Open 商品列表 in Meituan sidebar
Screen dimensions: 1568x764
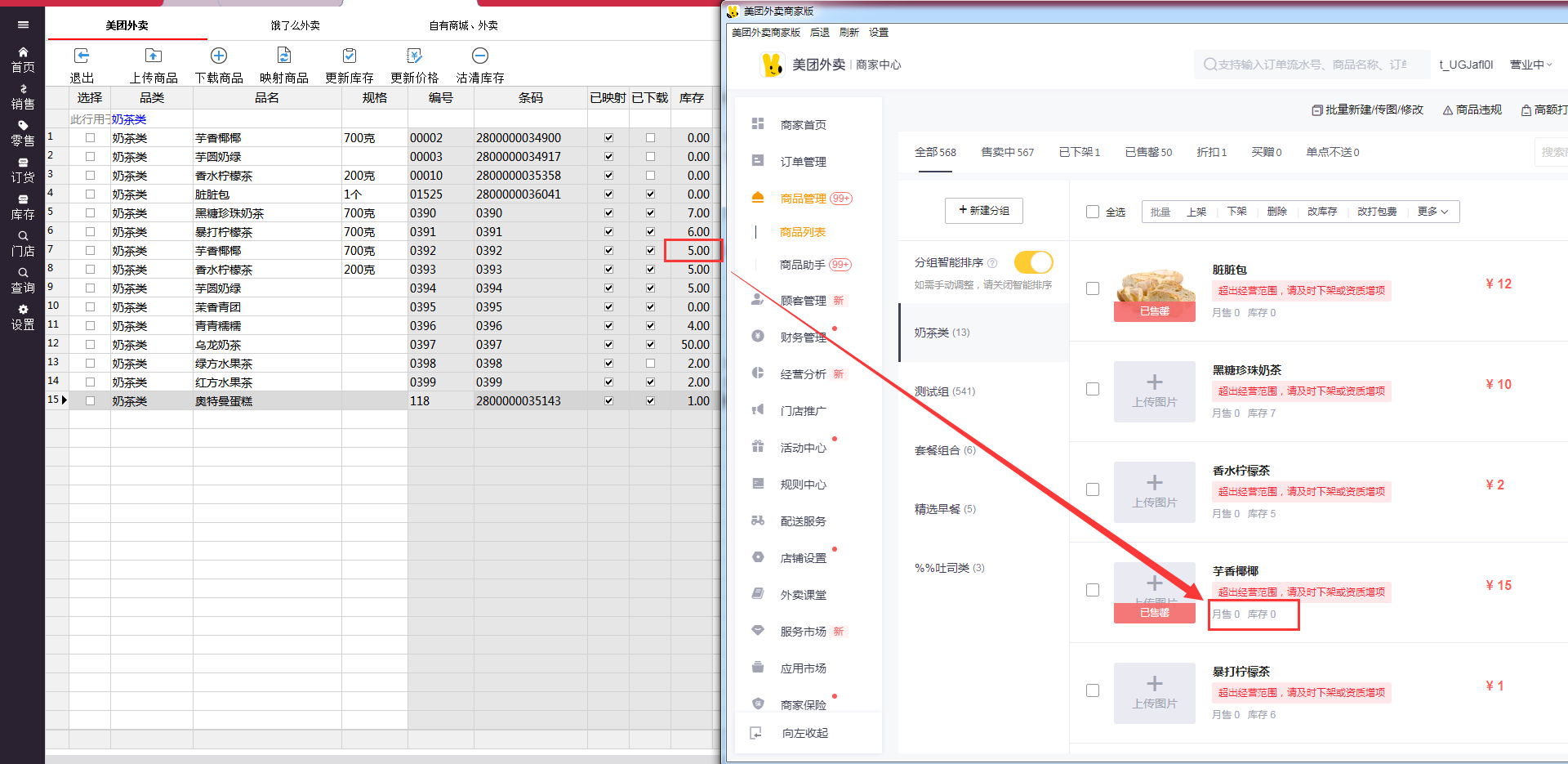coord(803,232)
